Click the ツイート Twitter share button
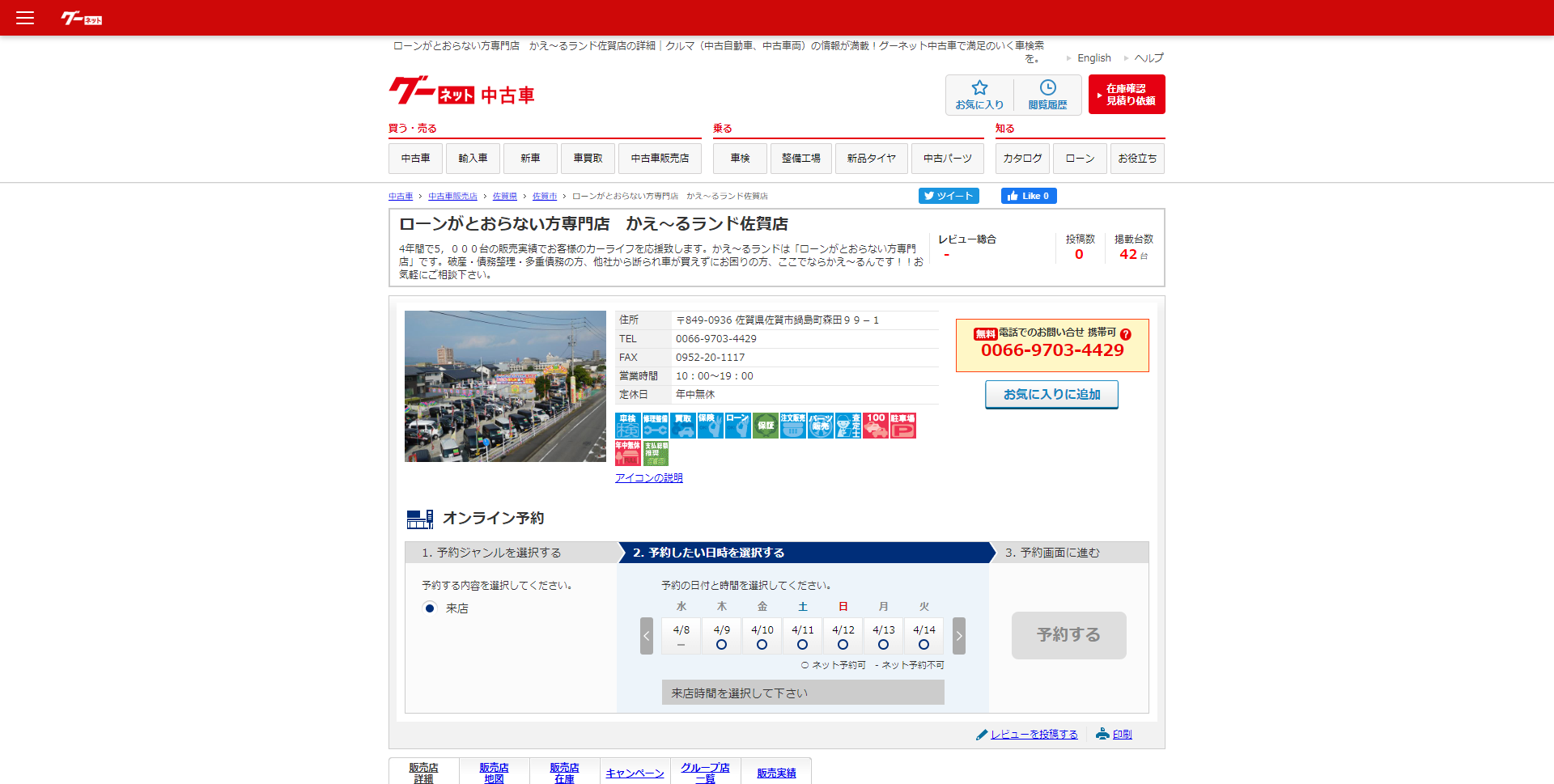1554x784 pixels. (949, 196)
